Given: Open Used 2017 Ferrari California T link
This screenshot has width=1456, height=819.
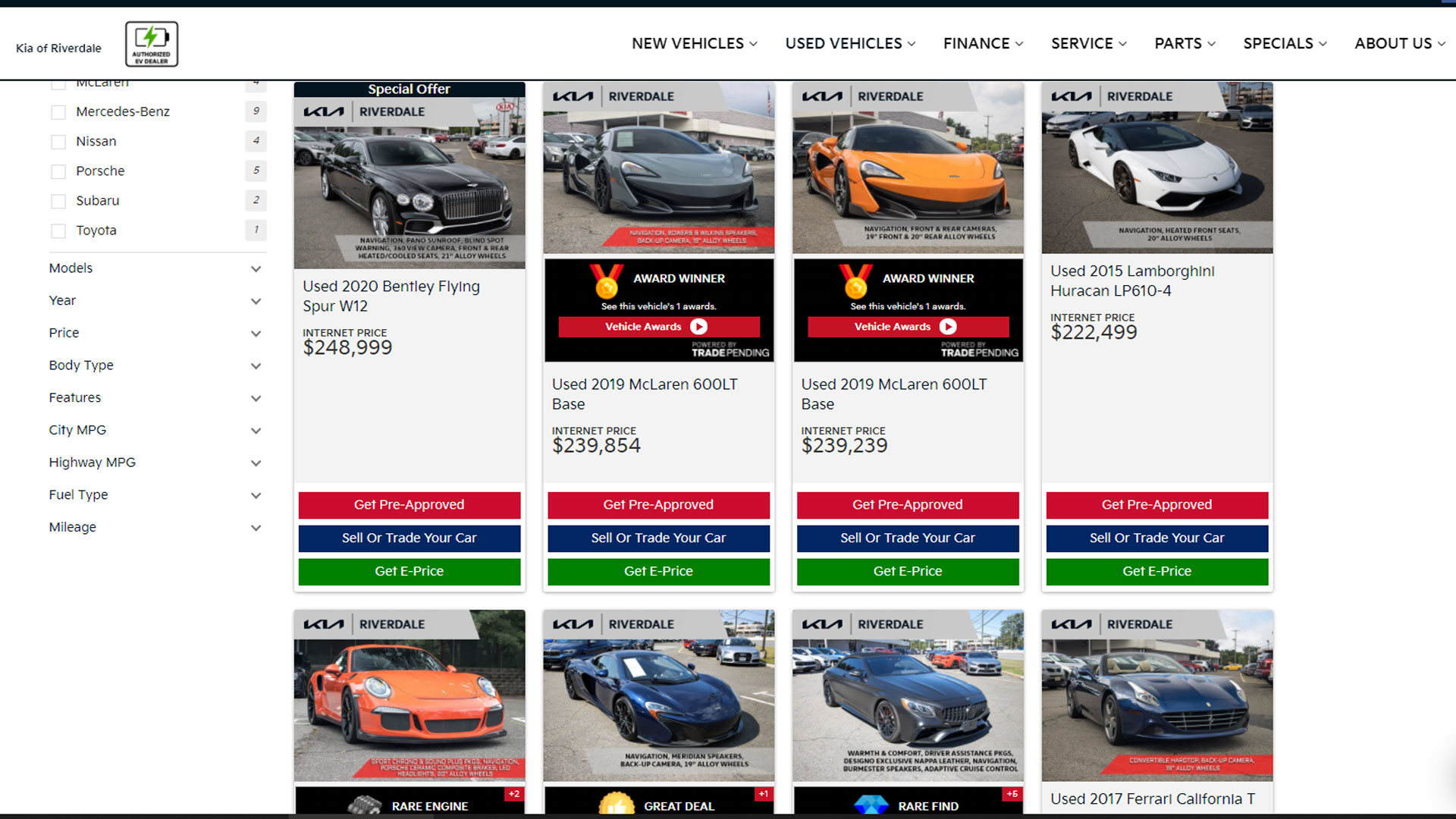Looking at the screenshot, I should [1152, 799].
